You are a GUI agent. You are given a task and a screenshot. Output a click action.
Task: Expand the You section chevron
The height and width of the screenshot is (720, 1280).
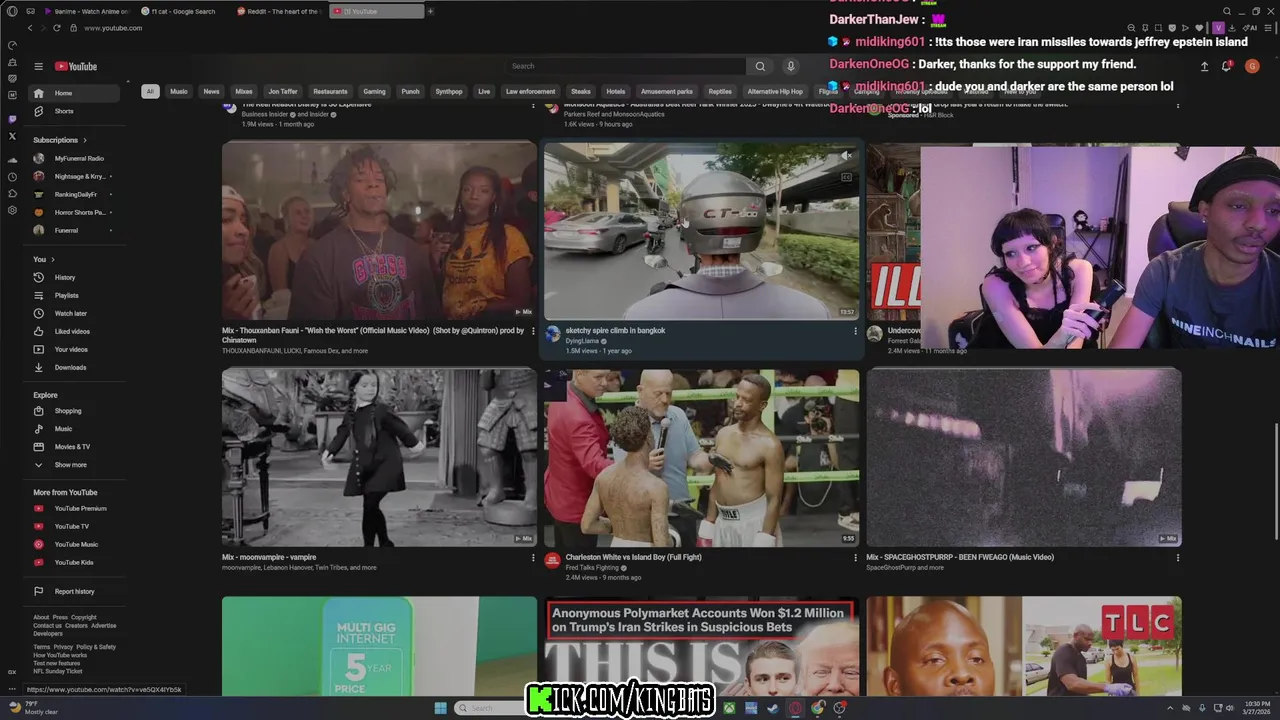52,259
